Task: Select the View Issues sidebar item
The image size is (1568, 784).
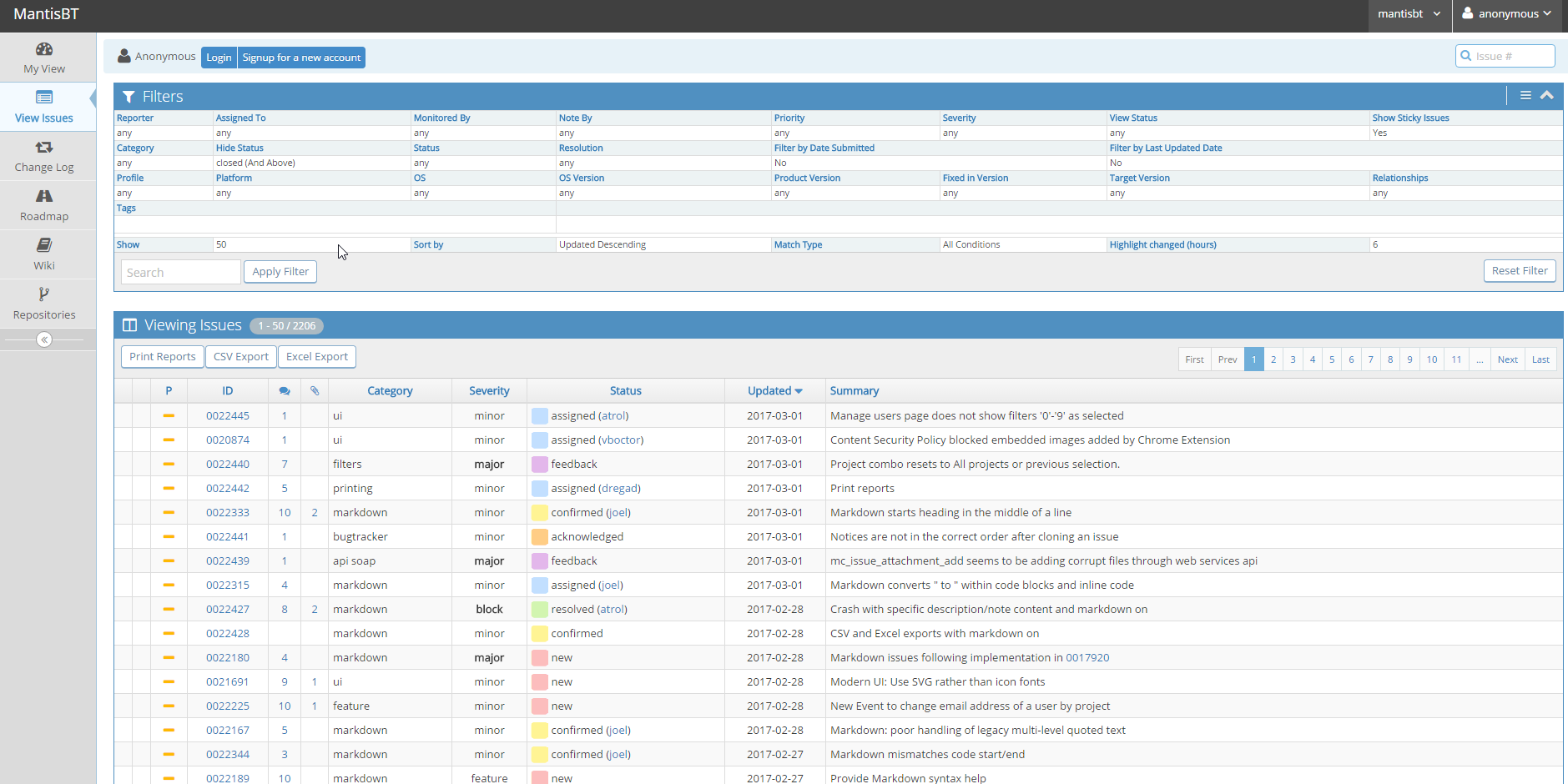Action: pos(44,107)
